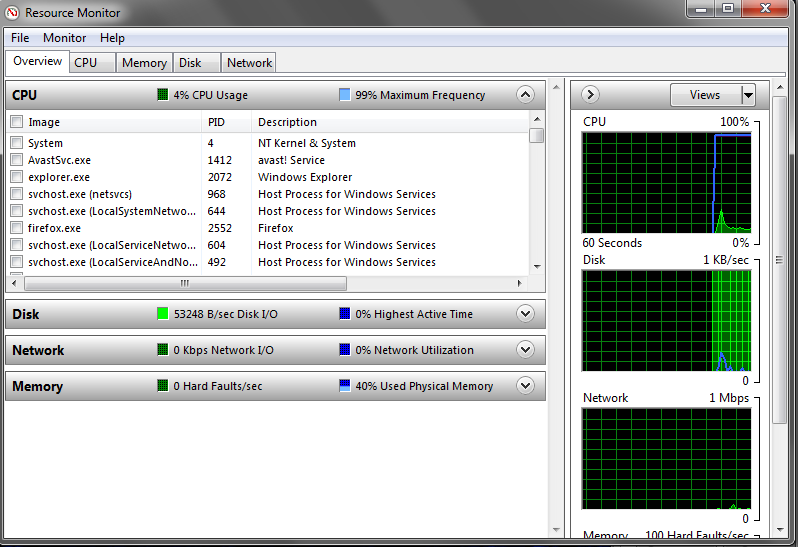Screen dimensions: 798x547
Task: Click the '40% Used Physical Memory' text
Action: [424, 386]
